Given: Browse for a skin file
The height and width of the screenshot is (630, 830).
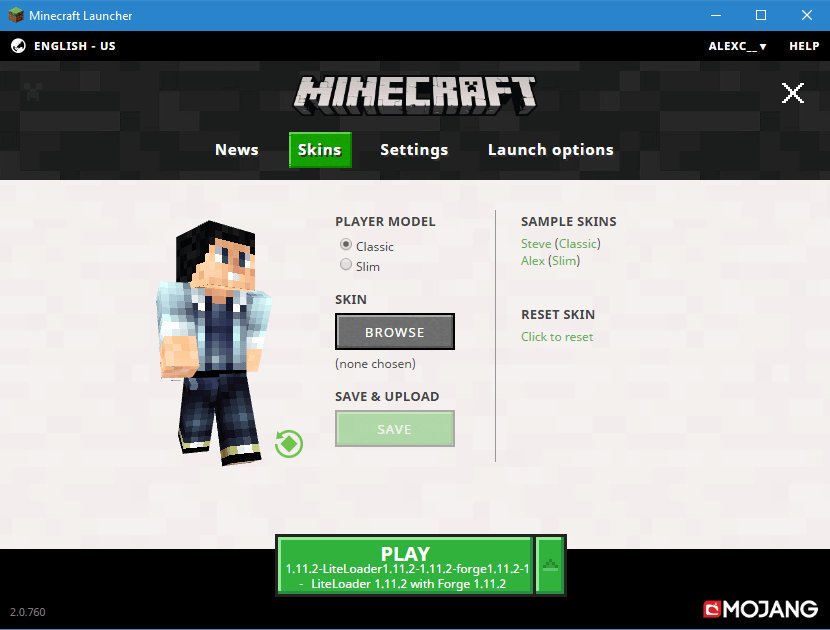Looking at the screenshot, I should 395,332.
